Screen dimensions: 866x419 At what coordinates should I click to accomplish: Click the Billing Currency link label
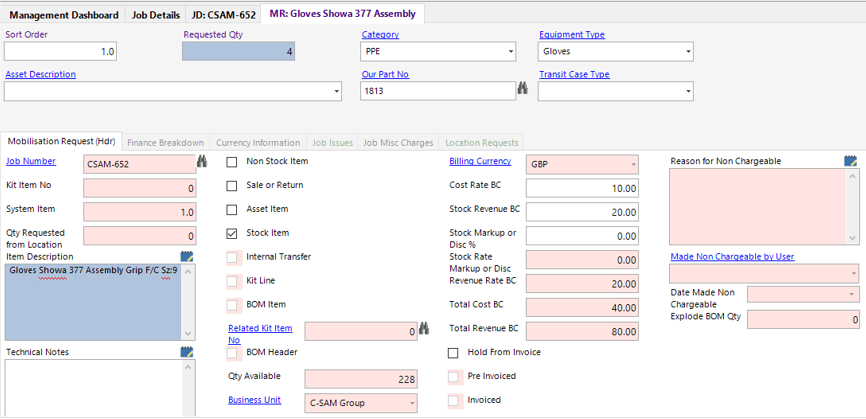point(480,161)
